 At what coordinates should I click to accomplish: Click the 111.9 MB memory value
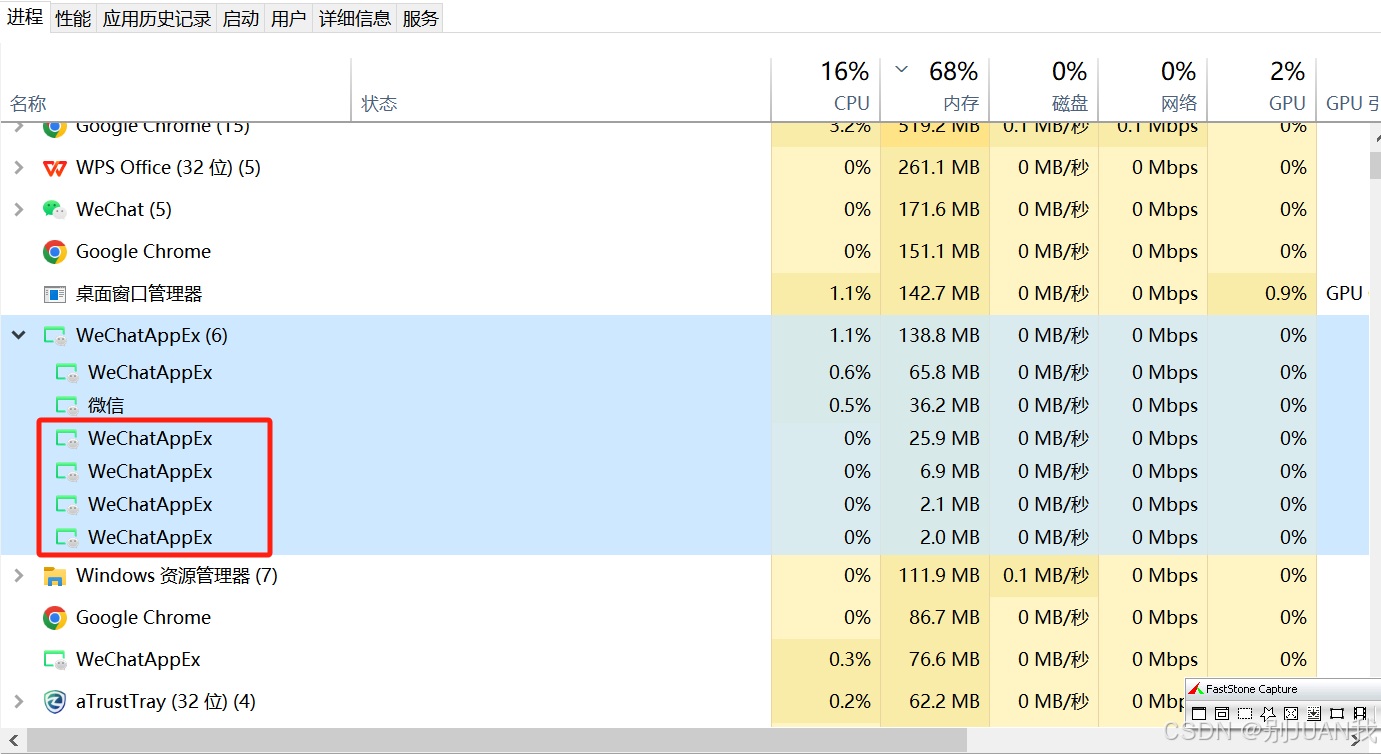click(x=939, y=576)
